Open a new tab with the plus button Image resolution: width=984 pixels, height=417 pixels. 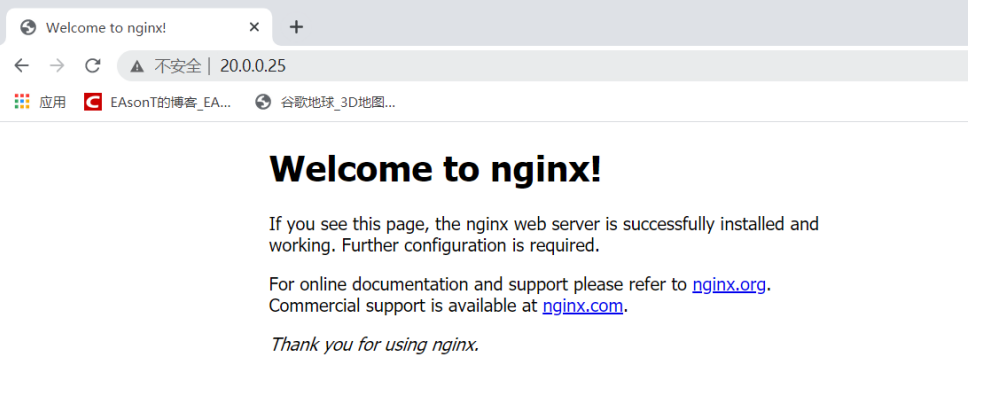pos(296,27)
